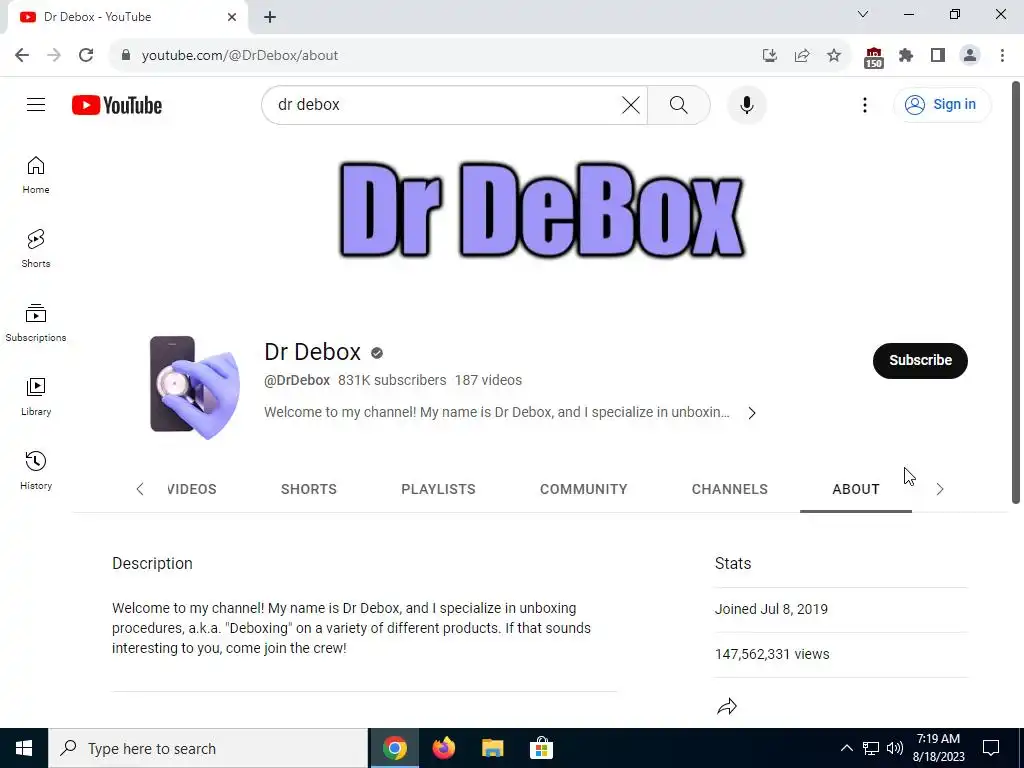Open Subscriptions in the sidebar
This screenshot has width=1024, height=768.
36,323
